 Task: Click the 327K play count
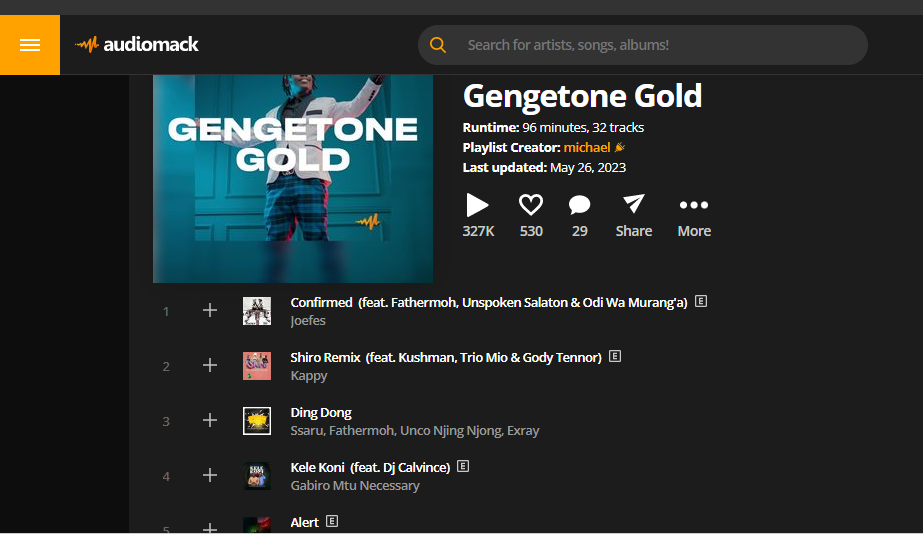(478, 231)
